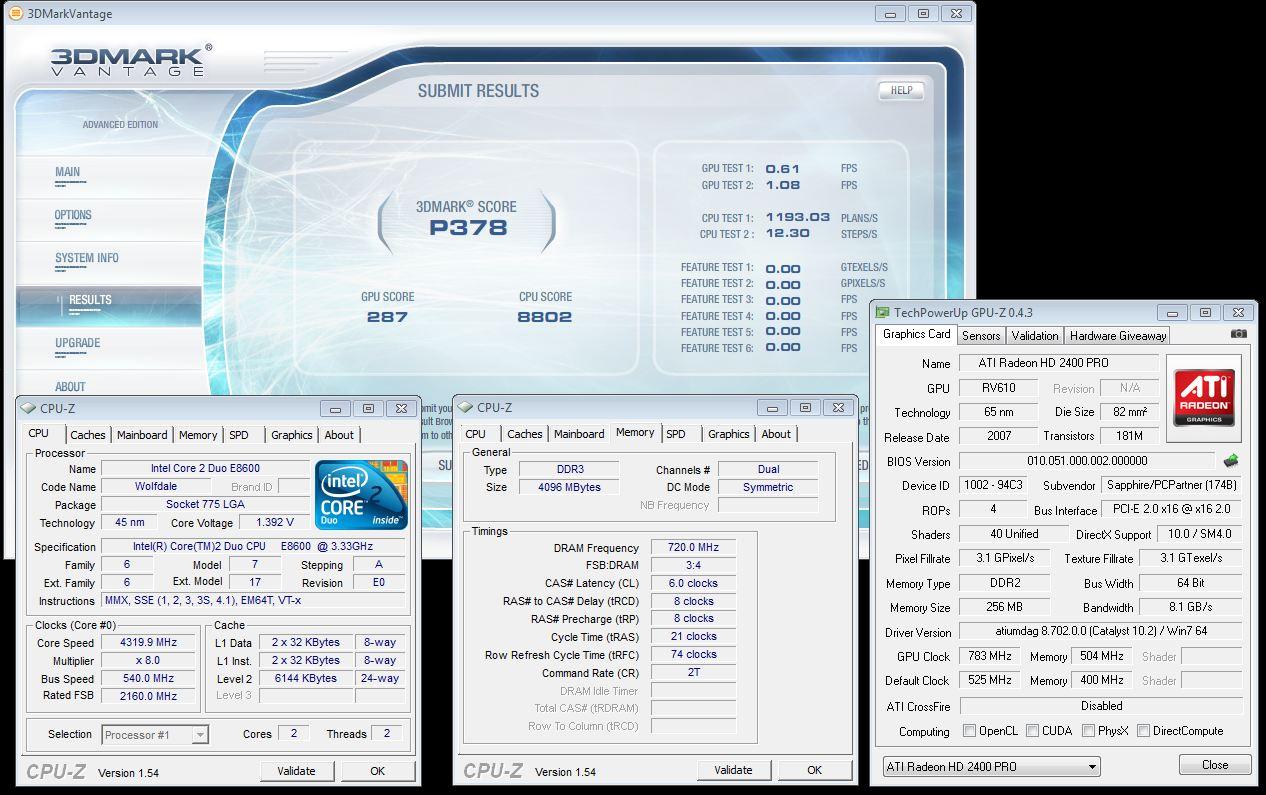This screenshot has width=1266, height=795.
Task: Click the ATI CrossFire value Disabled
Action: point(1101,706)
